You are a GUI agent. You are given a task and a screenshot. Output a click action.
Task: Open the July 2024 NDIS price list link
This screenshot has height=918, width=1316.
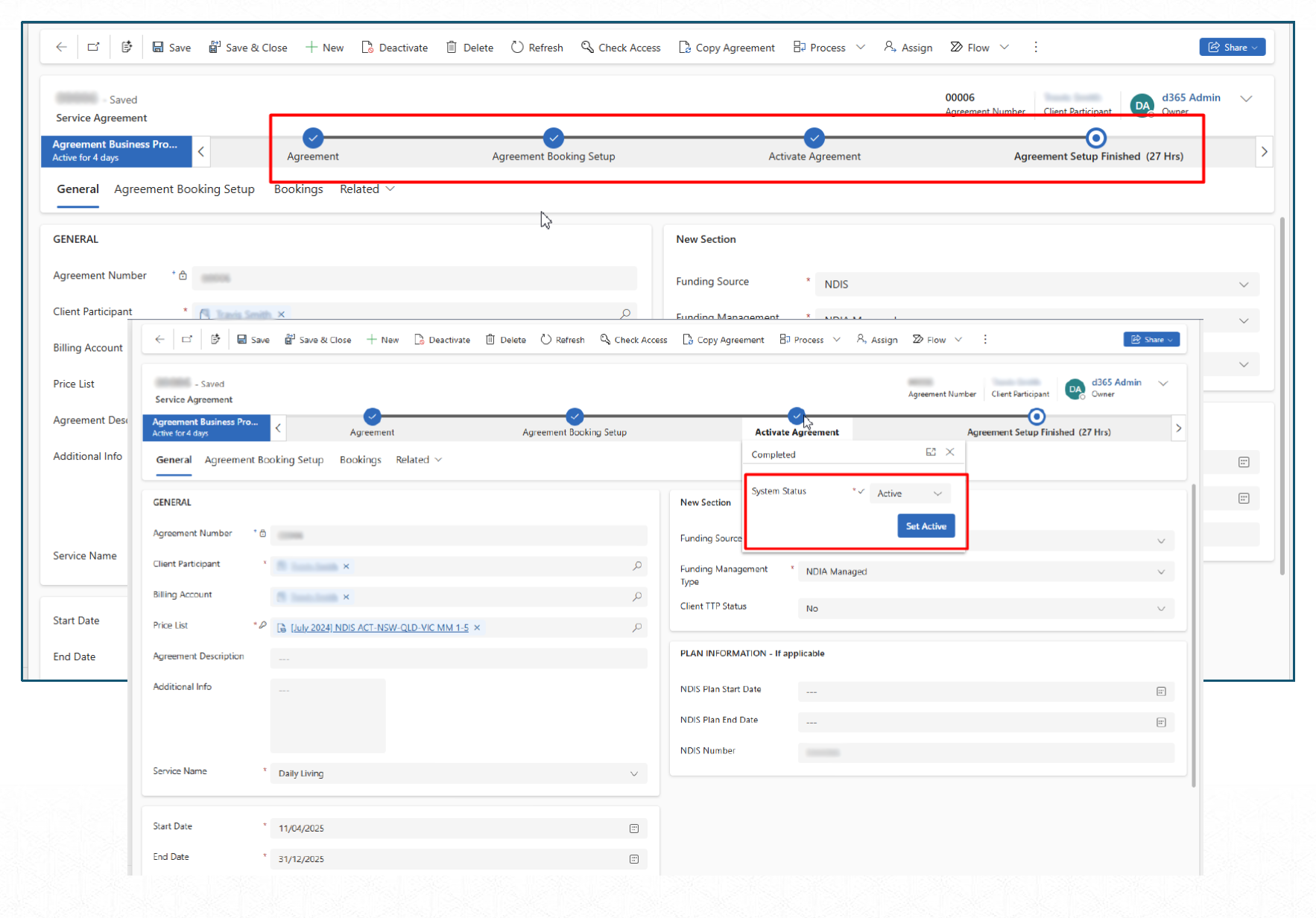(x=379, y=627)
